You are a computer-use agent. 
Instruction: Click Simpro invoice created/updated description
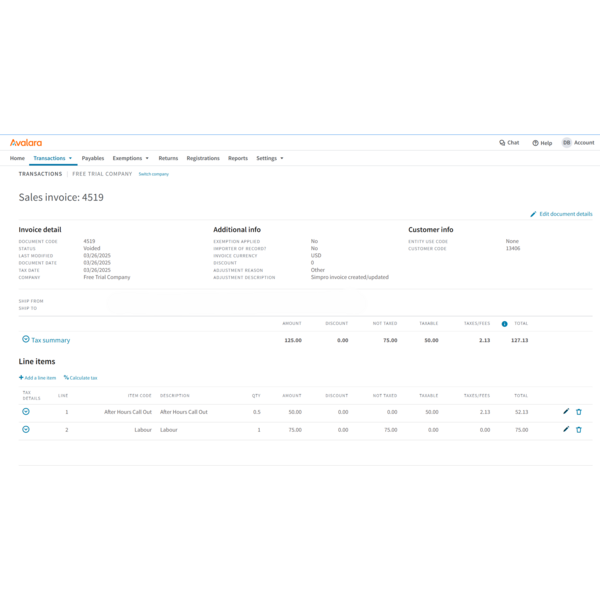(350, 277)
